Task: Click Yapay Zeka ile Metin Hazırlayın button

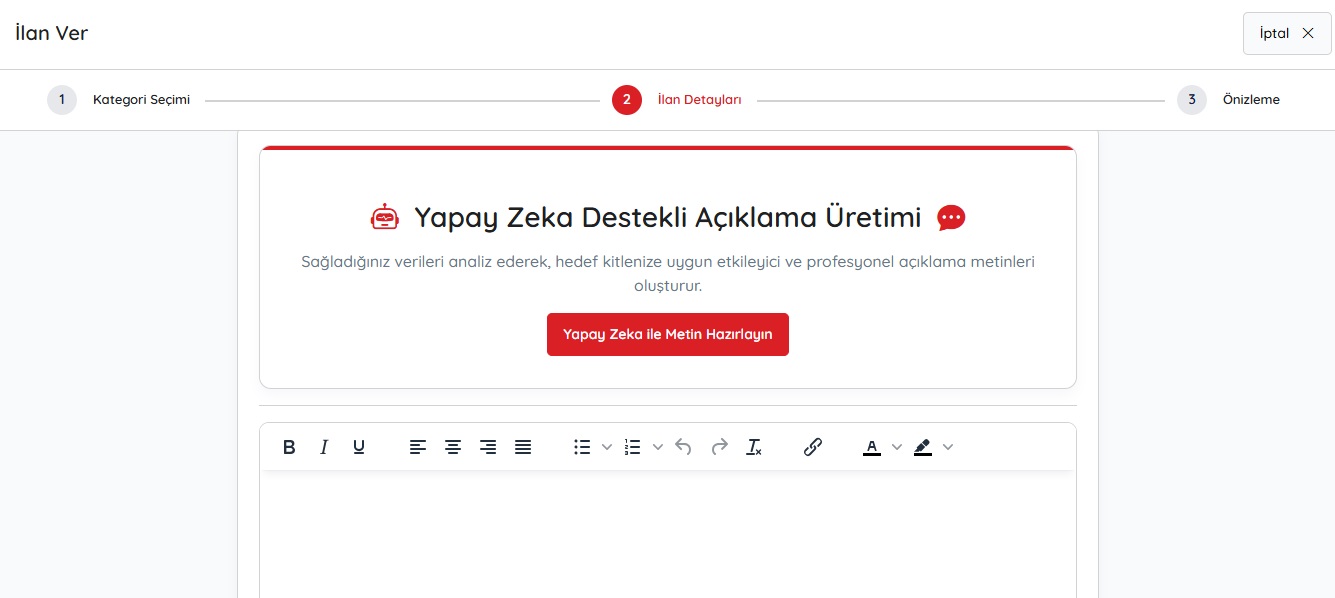Action: point(668,334)
